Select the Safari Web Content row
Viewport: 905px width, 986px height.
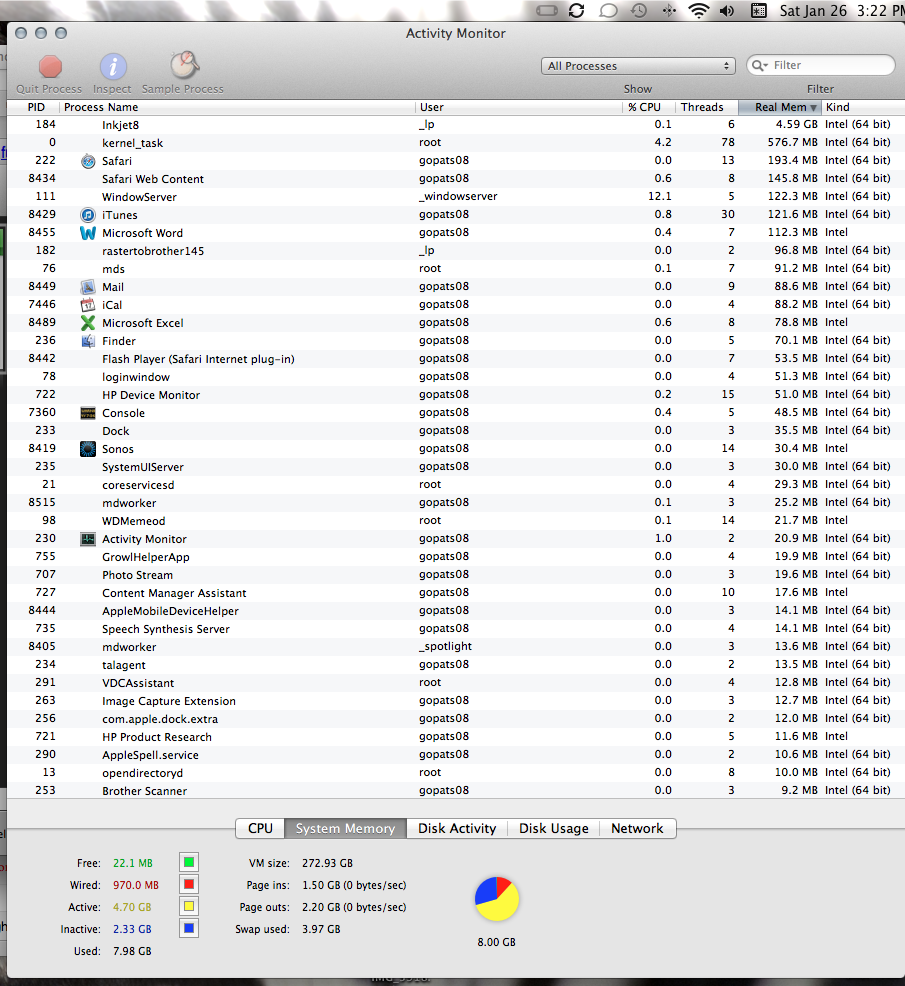pos(456,179)
